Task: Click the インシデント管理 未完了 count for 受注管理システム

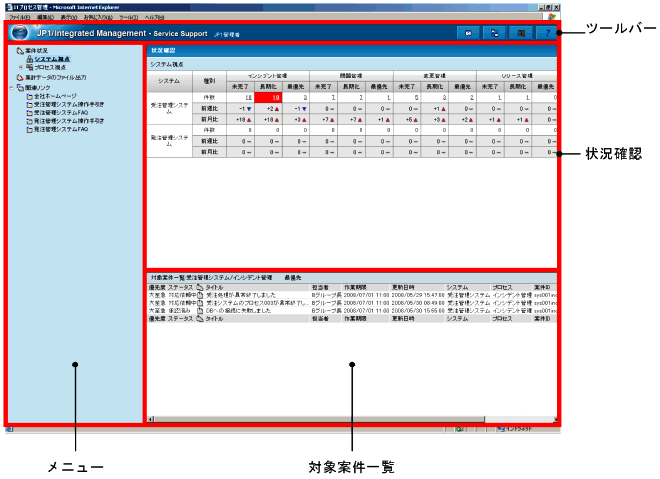Action: pos(240,98)
